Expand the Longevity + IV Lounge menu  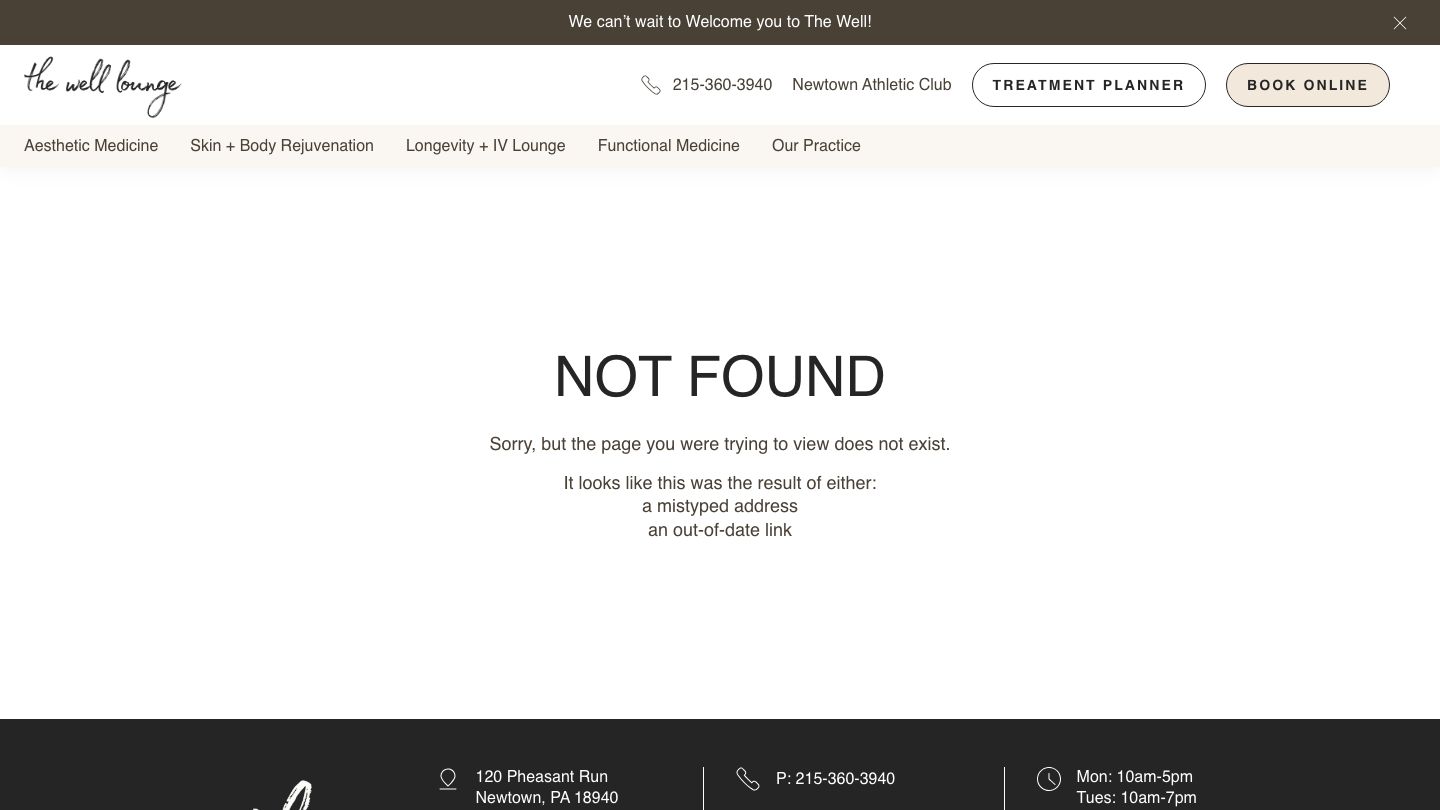(485, 146)
